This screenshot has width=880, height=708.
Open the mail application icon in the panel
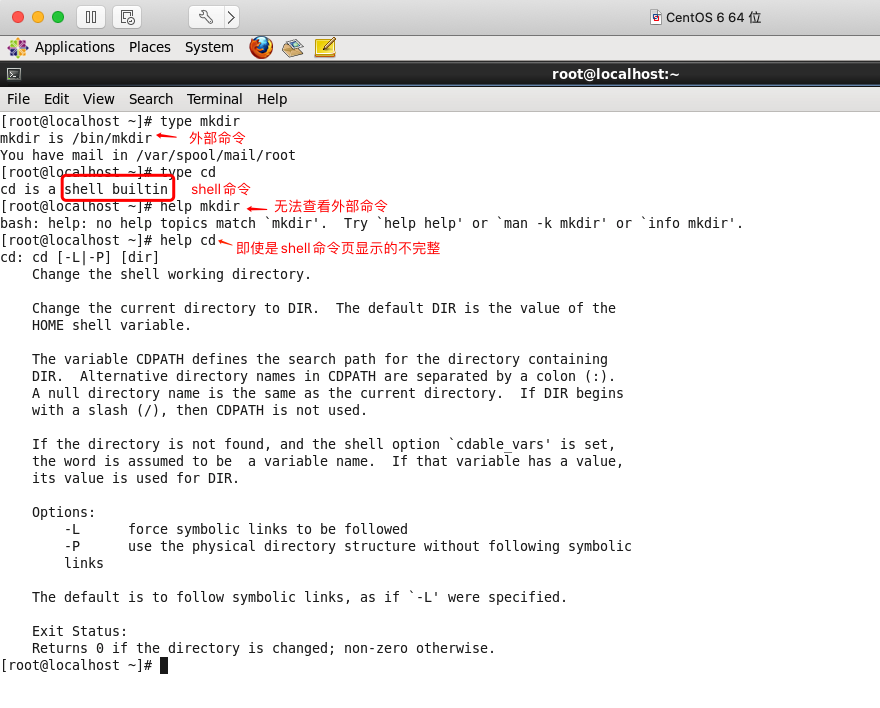click(293, 48)
